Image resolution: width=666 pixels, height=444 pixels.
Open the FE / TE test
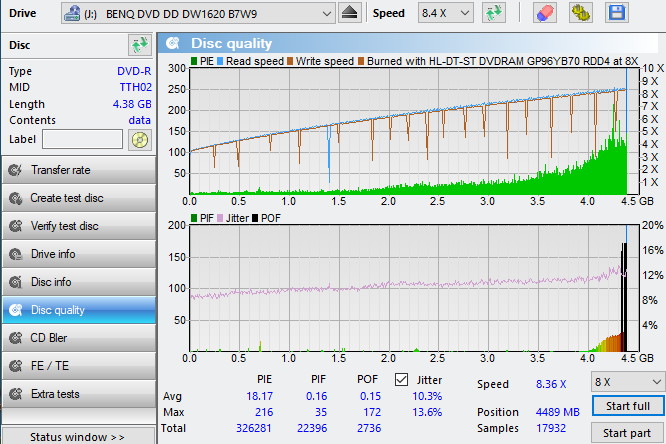click(x=78, y=366)
